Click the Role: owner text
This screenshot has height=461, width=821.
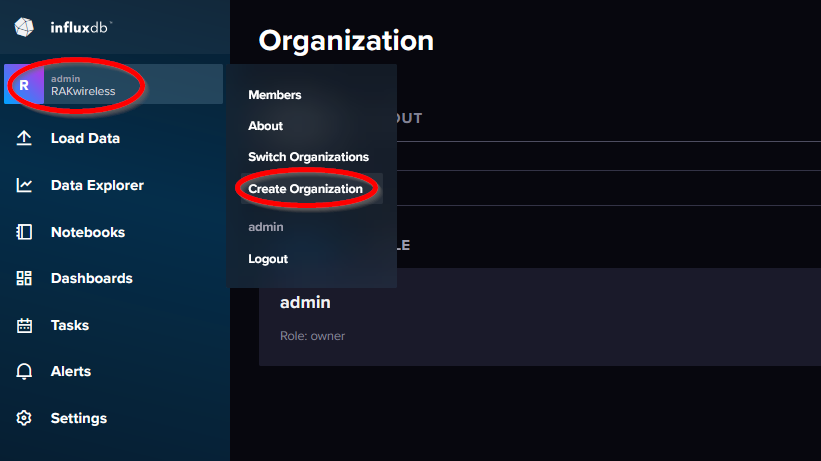pos(313,336)
